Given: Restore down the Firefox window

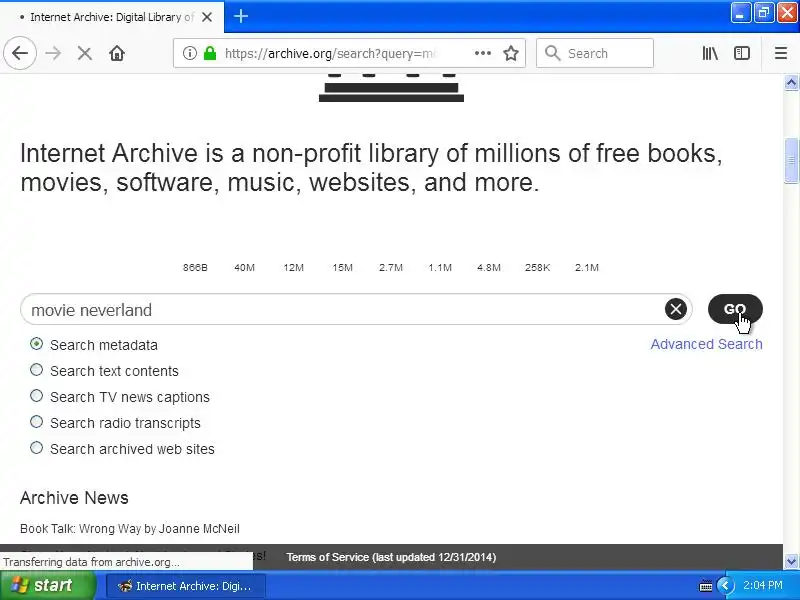Looking at the screenshot, I should click(x=763, y=13).
